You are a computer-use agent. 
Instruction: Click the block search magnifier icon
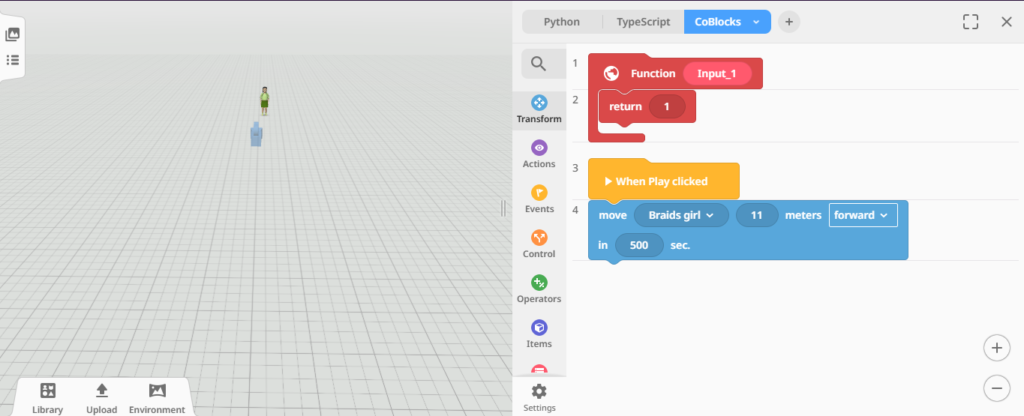538,63
